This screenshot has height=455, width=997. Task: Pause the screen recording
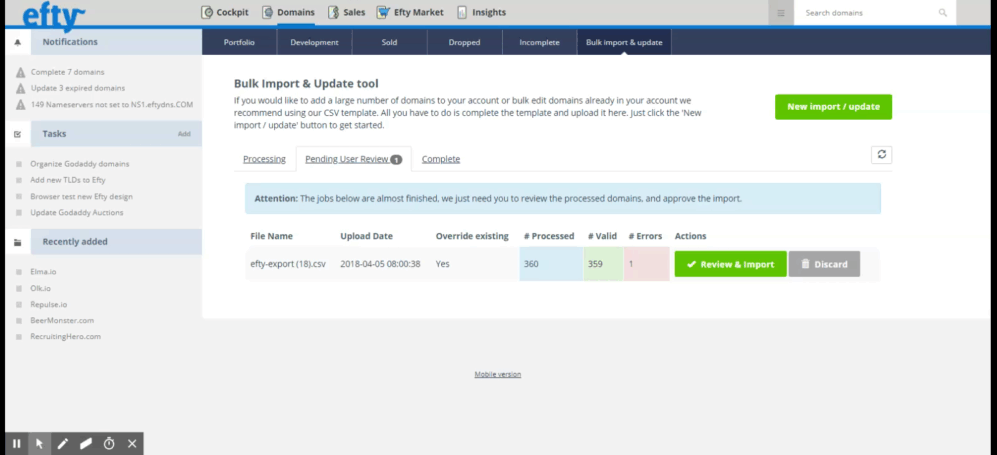[17, 444]
